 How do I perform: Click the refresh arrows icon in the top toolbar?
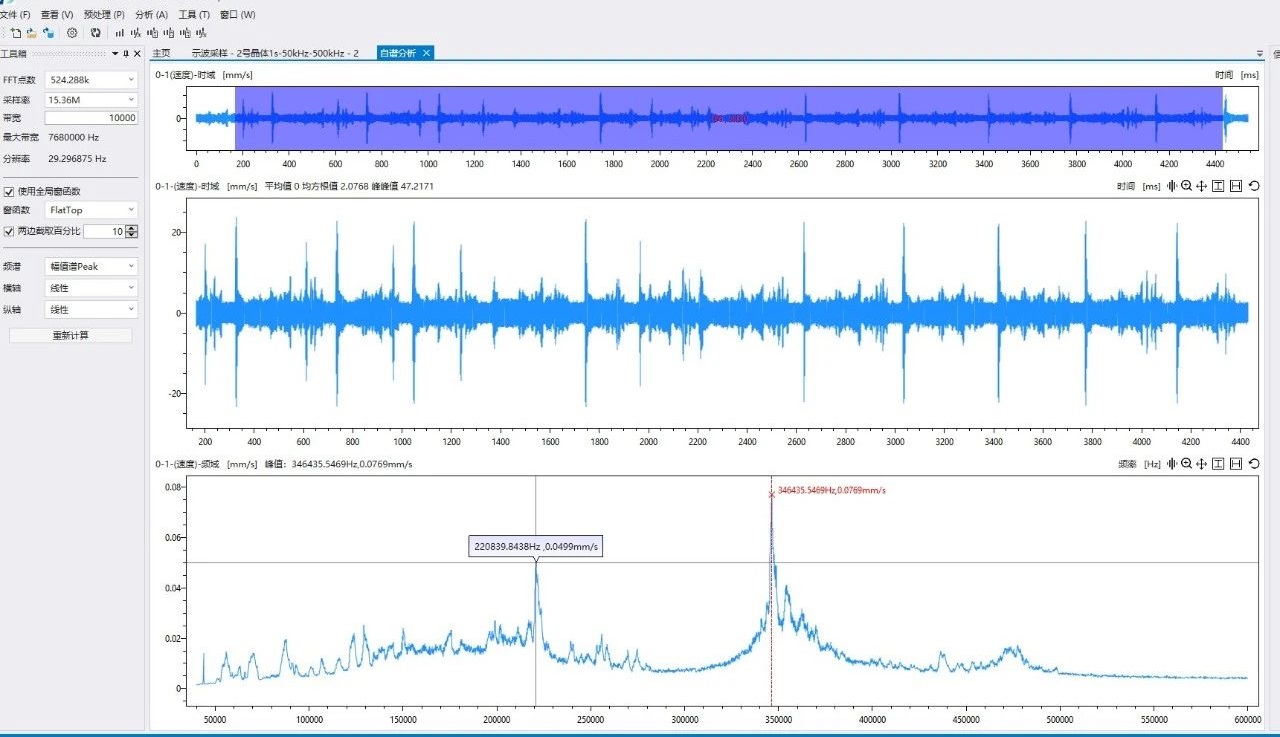point(96,33)
